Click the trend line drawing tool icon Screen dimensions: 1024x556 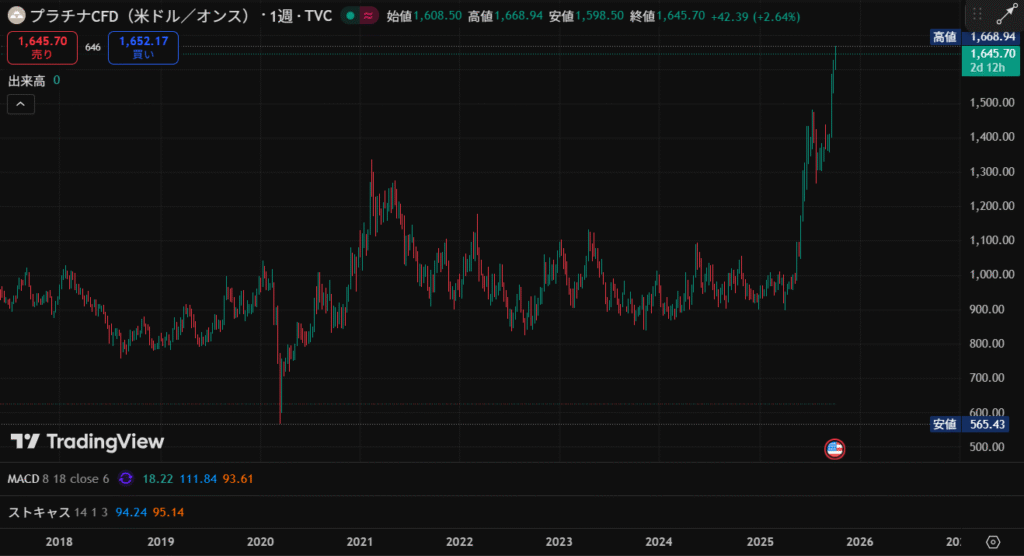coord(1003,16)
